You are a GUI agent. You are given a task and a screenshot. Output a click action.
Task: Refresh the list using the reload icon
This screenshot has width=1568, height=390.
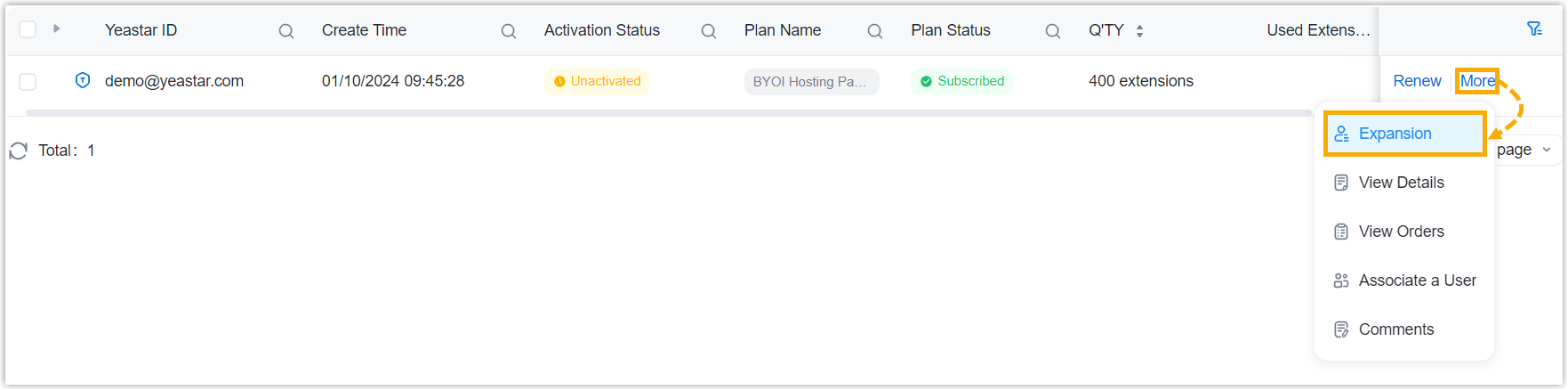19,150
